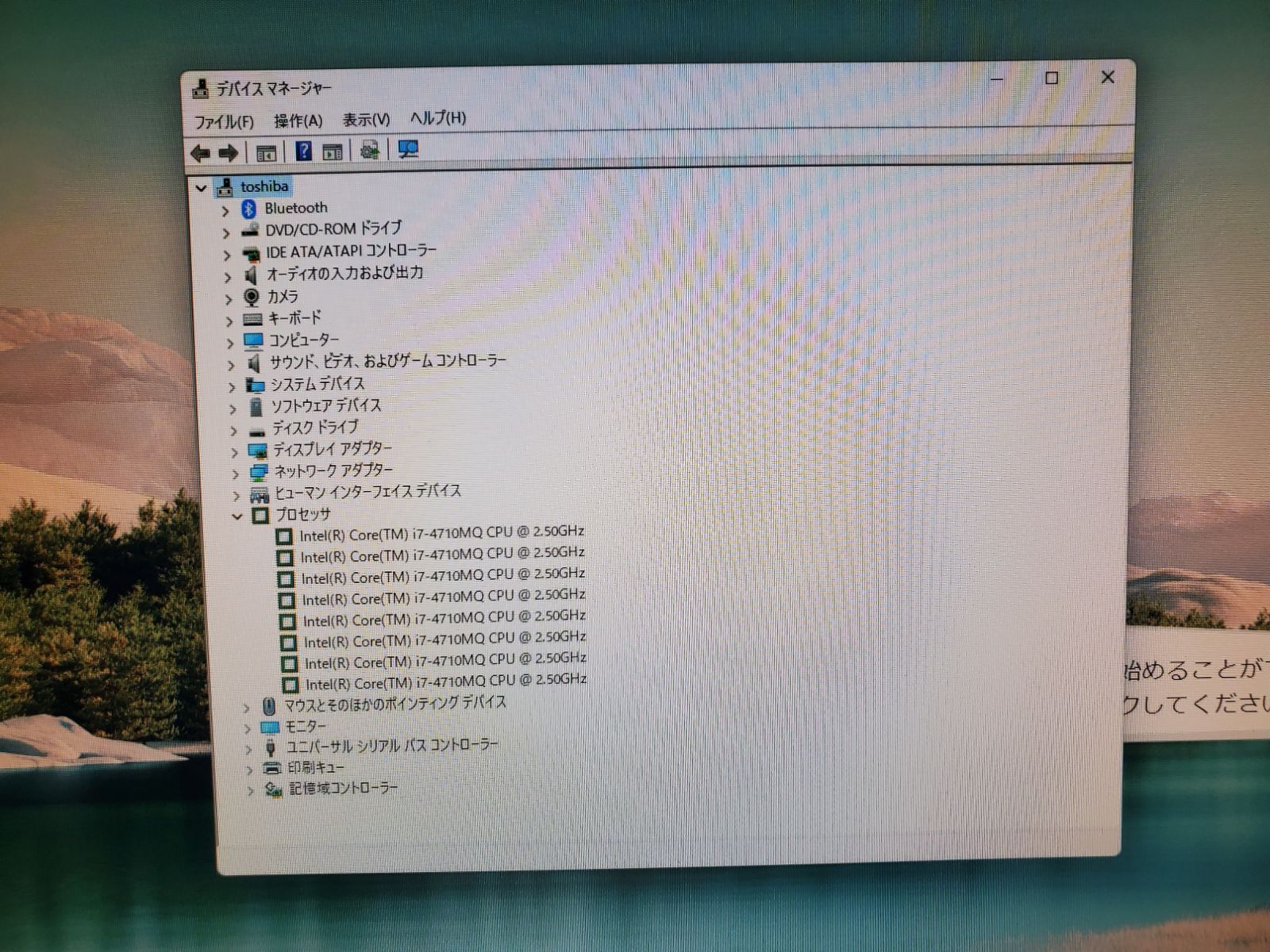
Task: Click the blue Help question mark icon
Action: [303, 151]
